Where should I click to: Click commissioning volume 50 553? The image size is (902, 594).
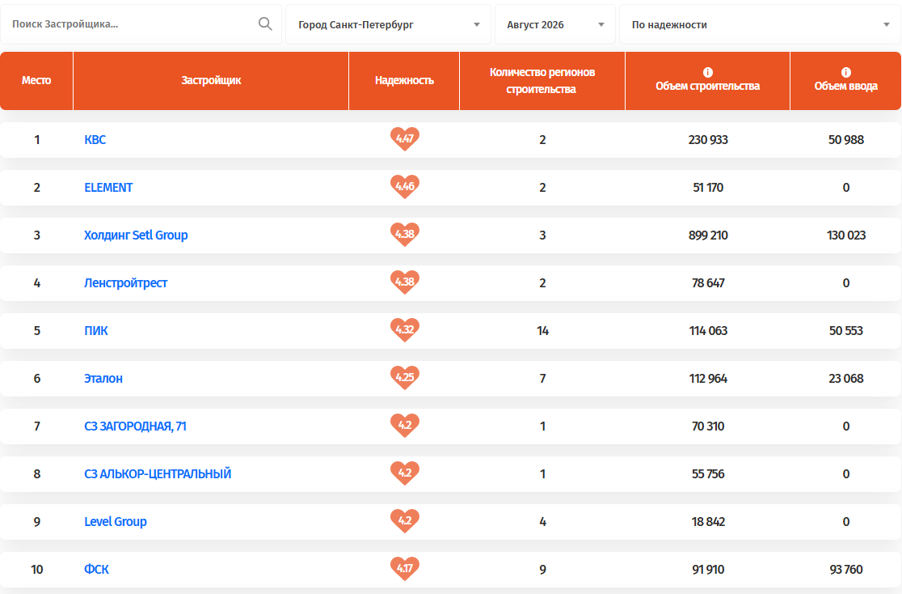tap(846, 331)
